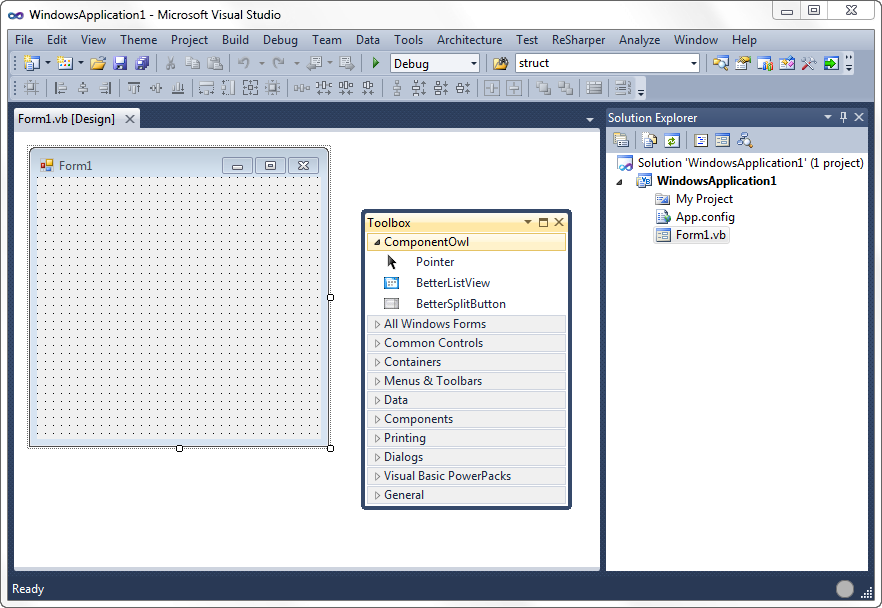Click the Open File folder icon
Screen dimensions: 882x608
pos(98,63)
